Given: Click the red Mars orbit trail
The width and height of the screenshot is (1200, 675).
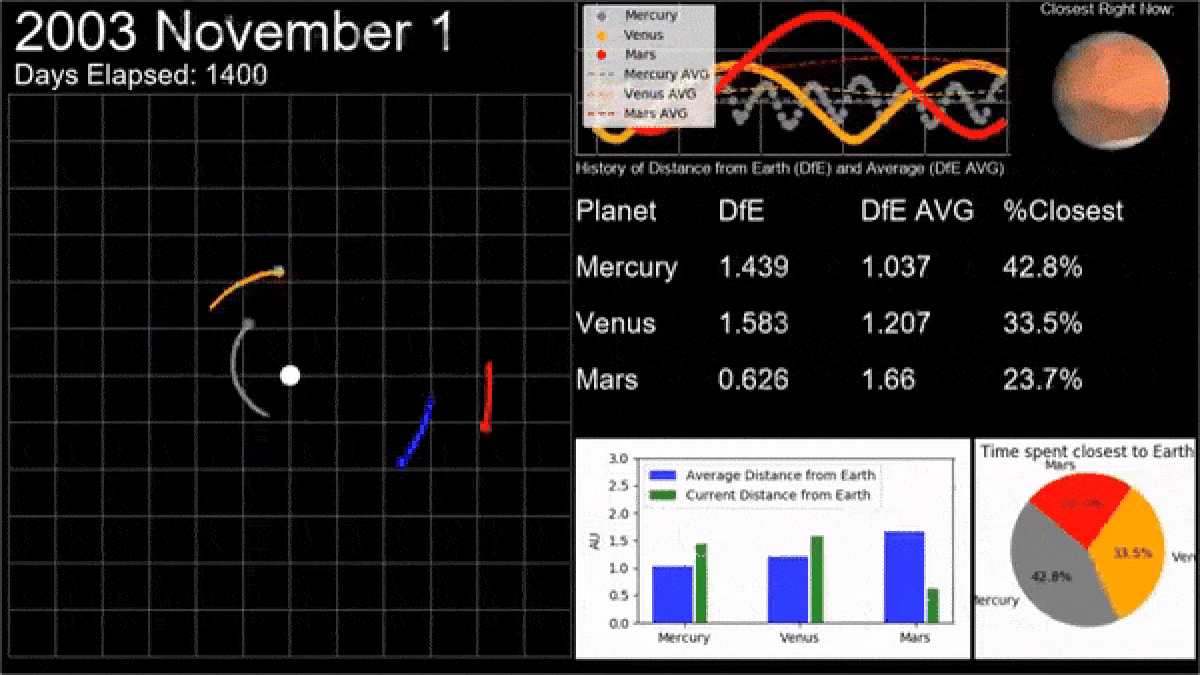Looking at the screenshot, I should click(x=488, y=395).
